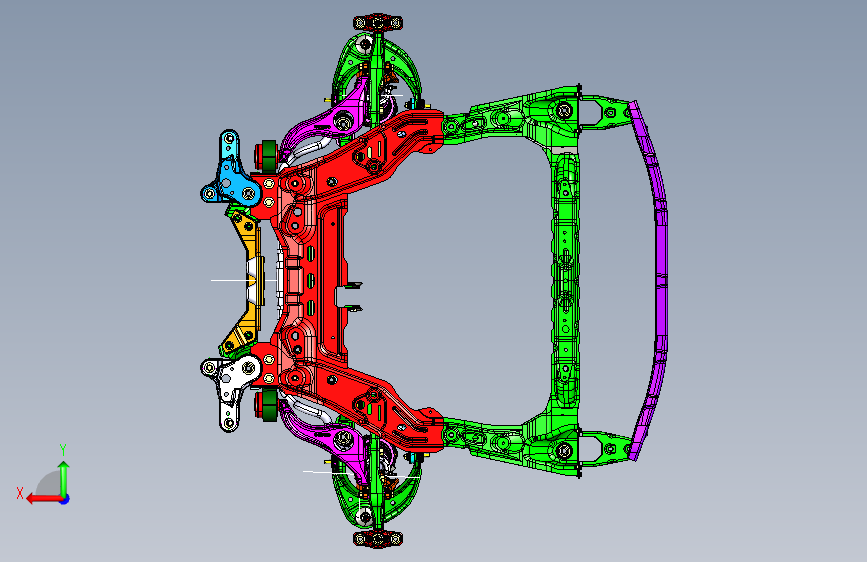
Task: Click the blue Z axis dot on the triad
Action: coord(65,499)
